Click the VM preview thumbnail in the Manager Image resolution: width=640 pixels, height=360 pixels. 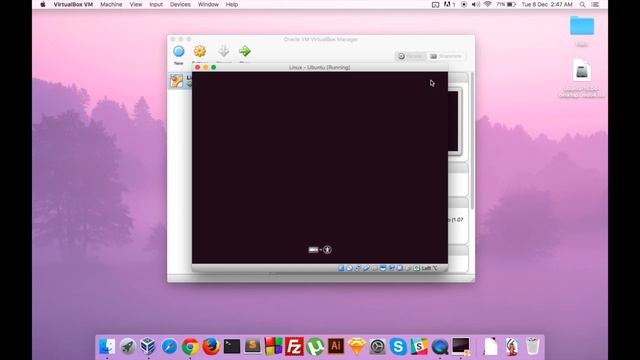(x=454, y=121)
